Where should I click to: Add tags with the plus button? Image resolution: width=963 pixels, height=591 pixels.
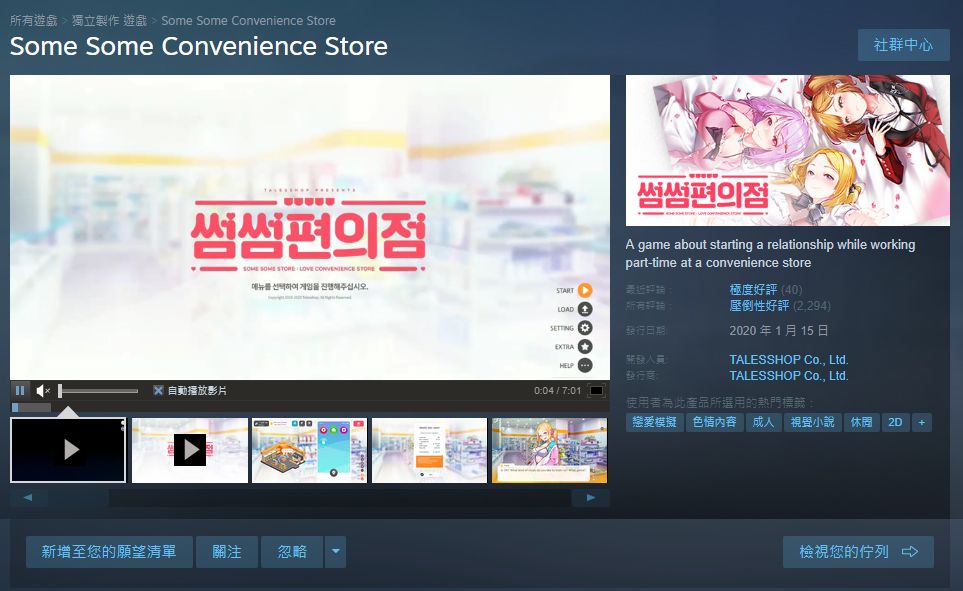922,422
